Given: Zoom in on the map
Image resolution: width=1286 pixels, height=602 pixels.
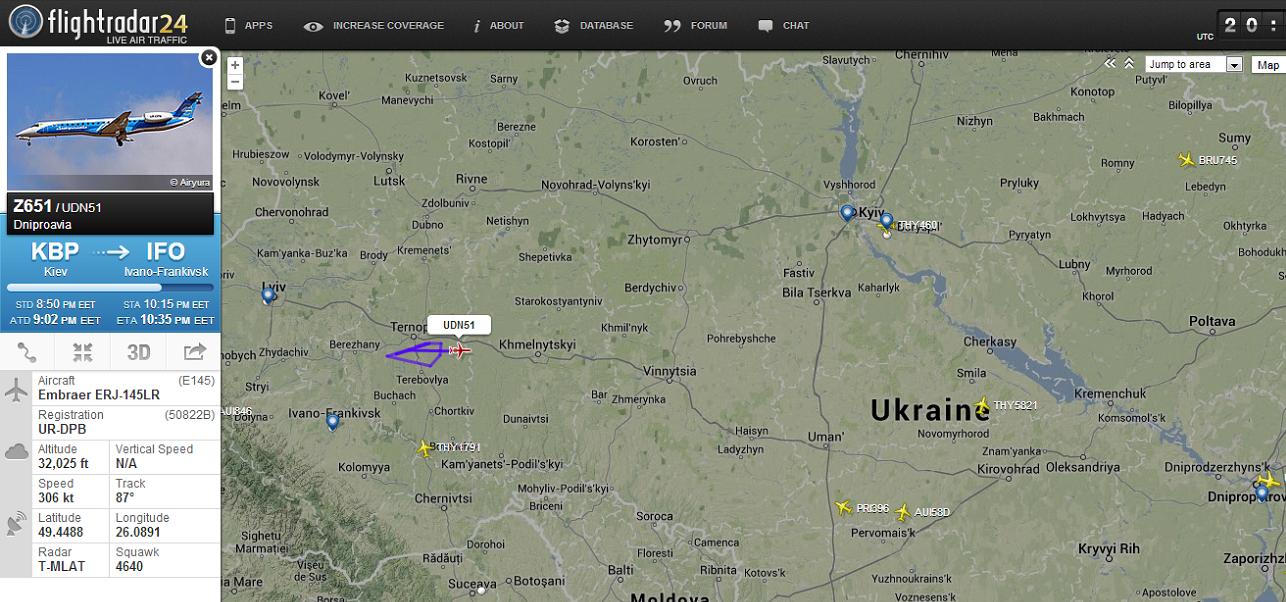Looking at the screenshot, I should [x=235, y=65].
